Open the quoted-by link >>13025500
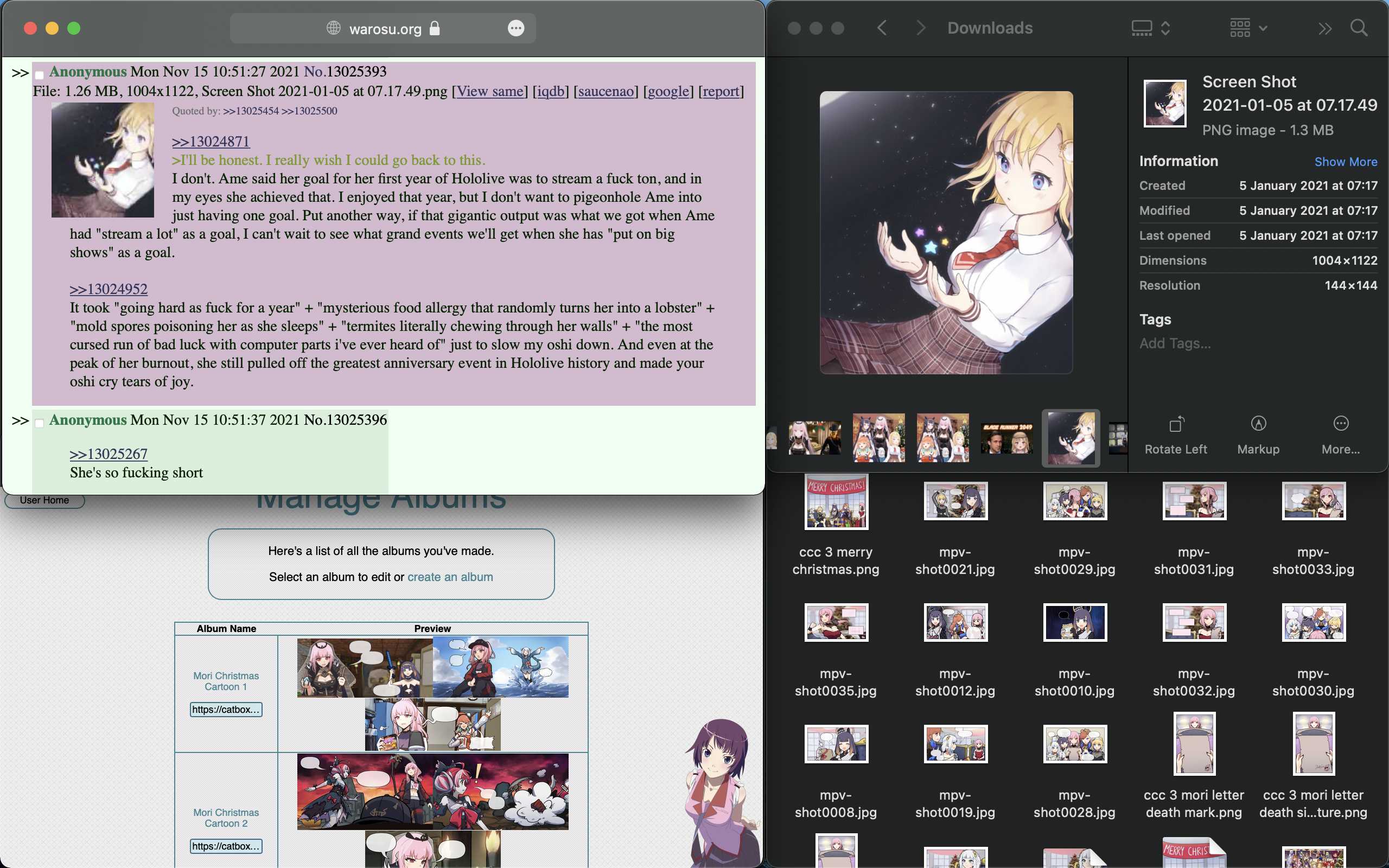The width and height of the screenshot is (1389, 868). coord(309,111)
